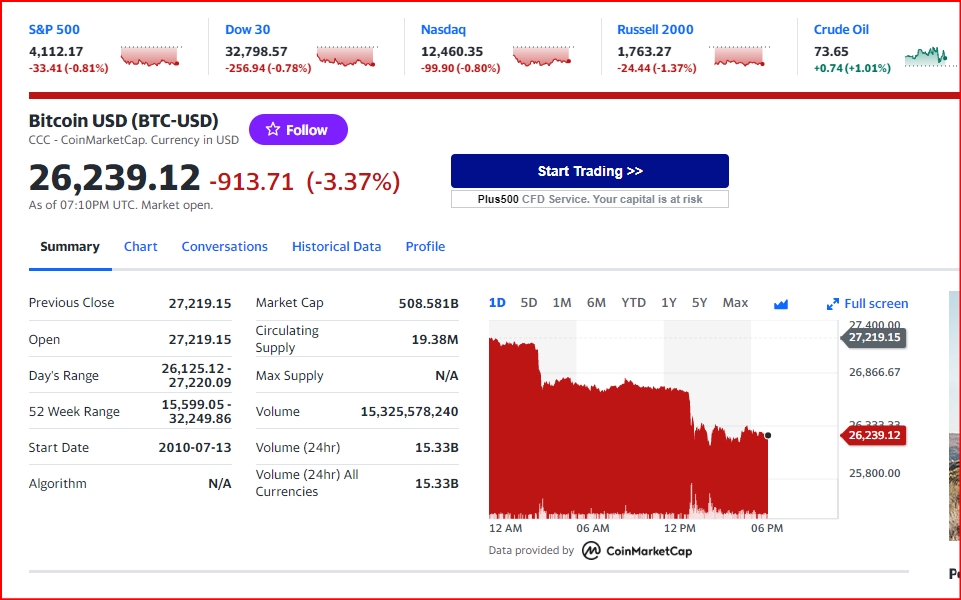Select the 1Y chart range
961x600 pixels.
[x=669, y=303]
